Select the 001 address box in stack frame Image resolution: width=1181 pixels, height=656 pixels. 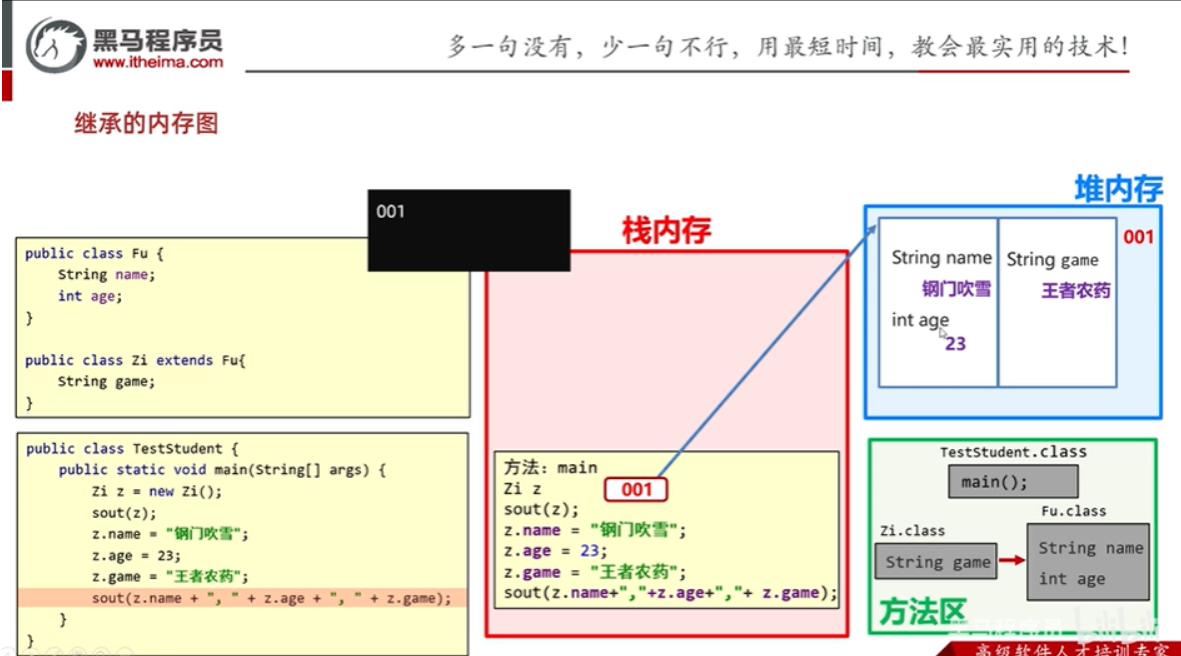[637, 489]
